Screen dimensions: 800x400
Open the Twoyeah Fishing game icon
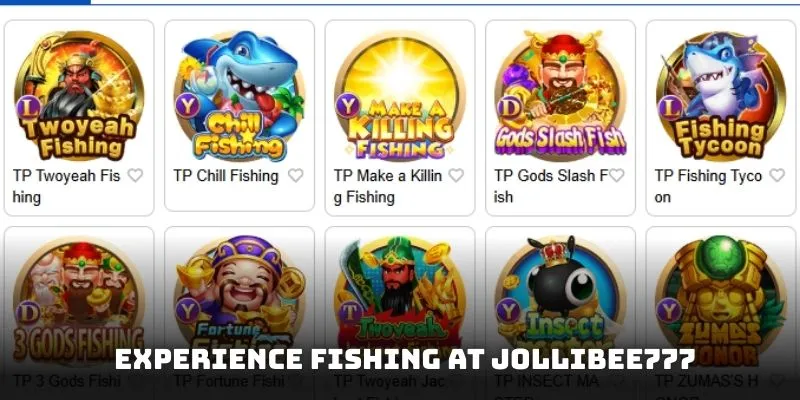79,96
